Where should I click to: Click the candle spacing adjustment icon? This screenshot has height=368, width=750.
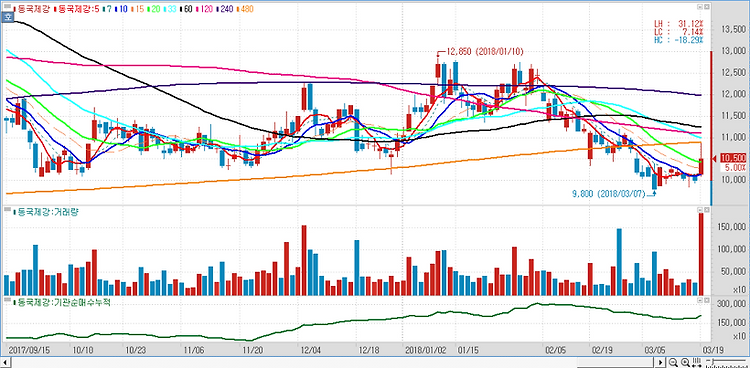pyautogui.click(x=697, y=362)
